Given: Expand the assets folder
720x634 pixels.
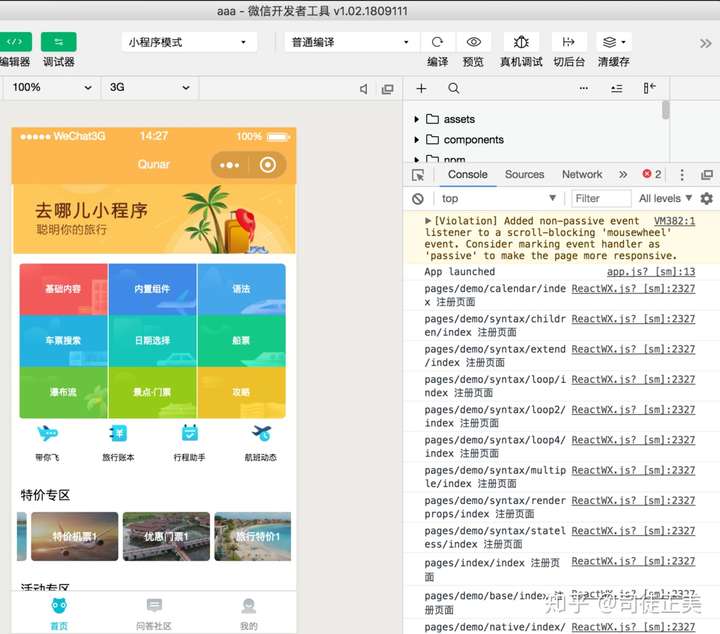Looking at the screenshot, I should [x=416, y=119].
